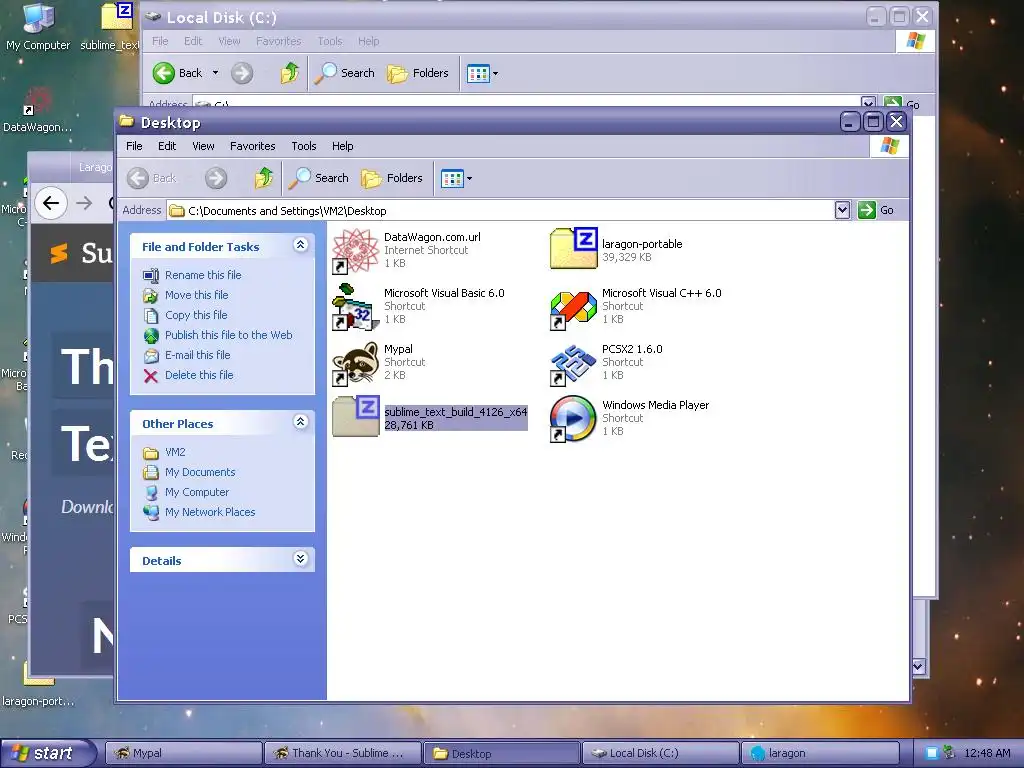
Task: Click the Go button in Desktop window
Action: point(876,210)
